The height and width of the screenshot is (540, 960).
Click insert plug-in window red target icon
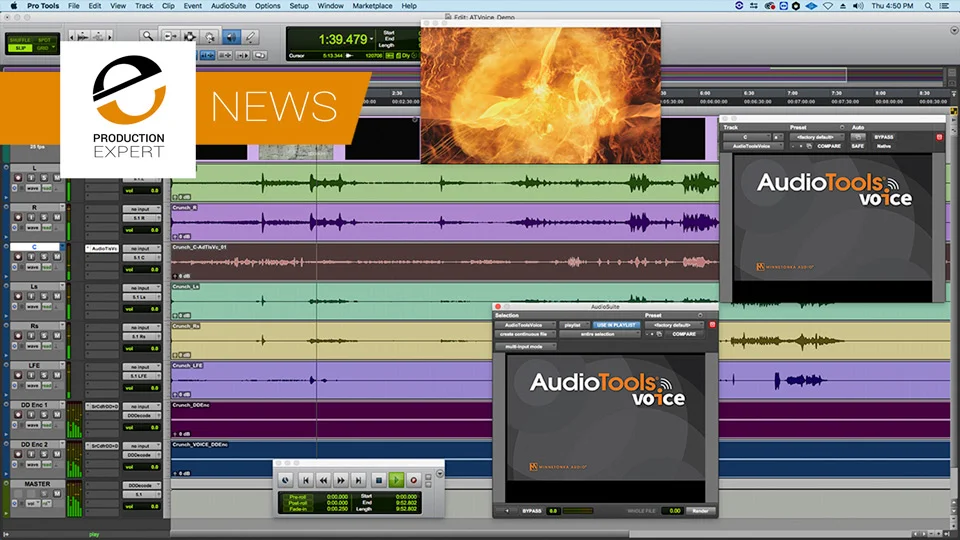940,137
